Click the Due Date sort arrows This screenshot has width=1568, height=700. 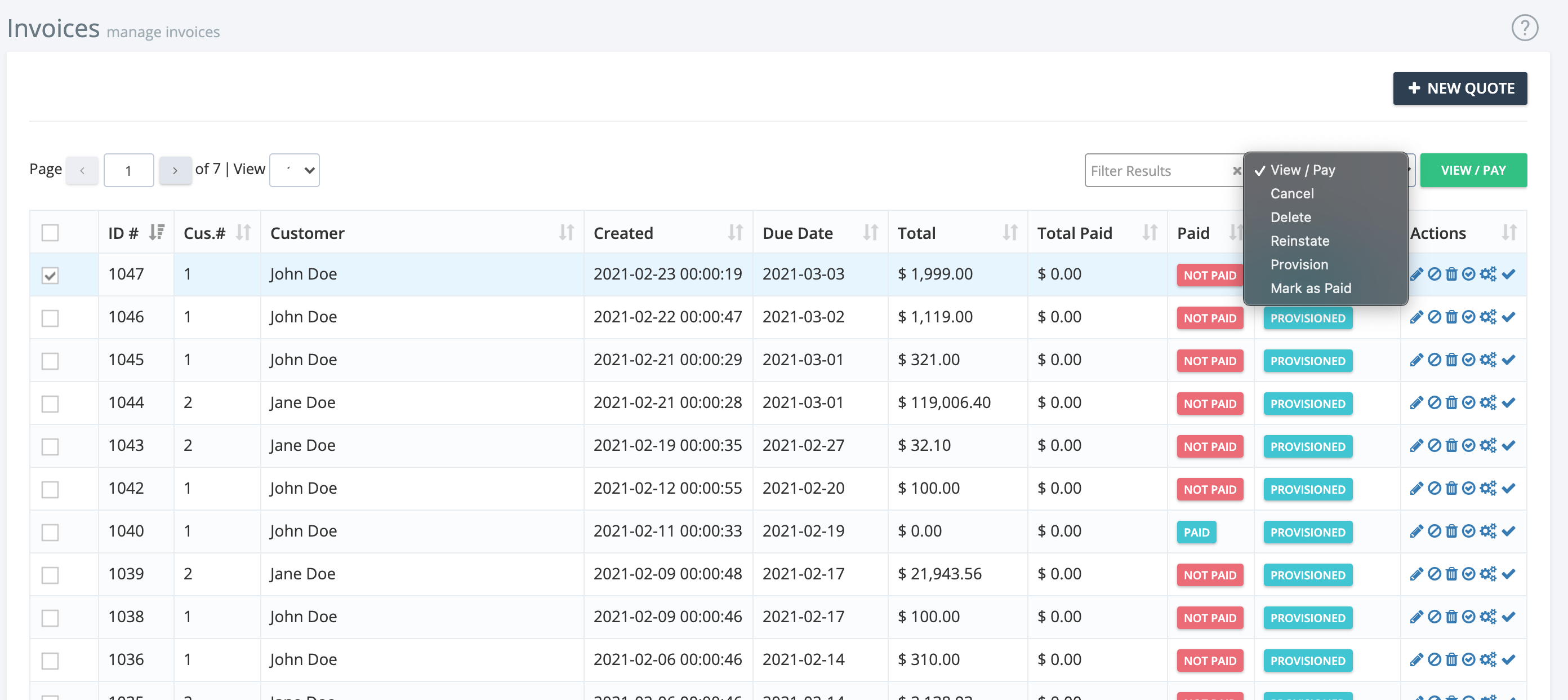point(870,232)
